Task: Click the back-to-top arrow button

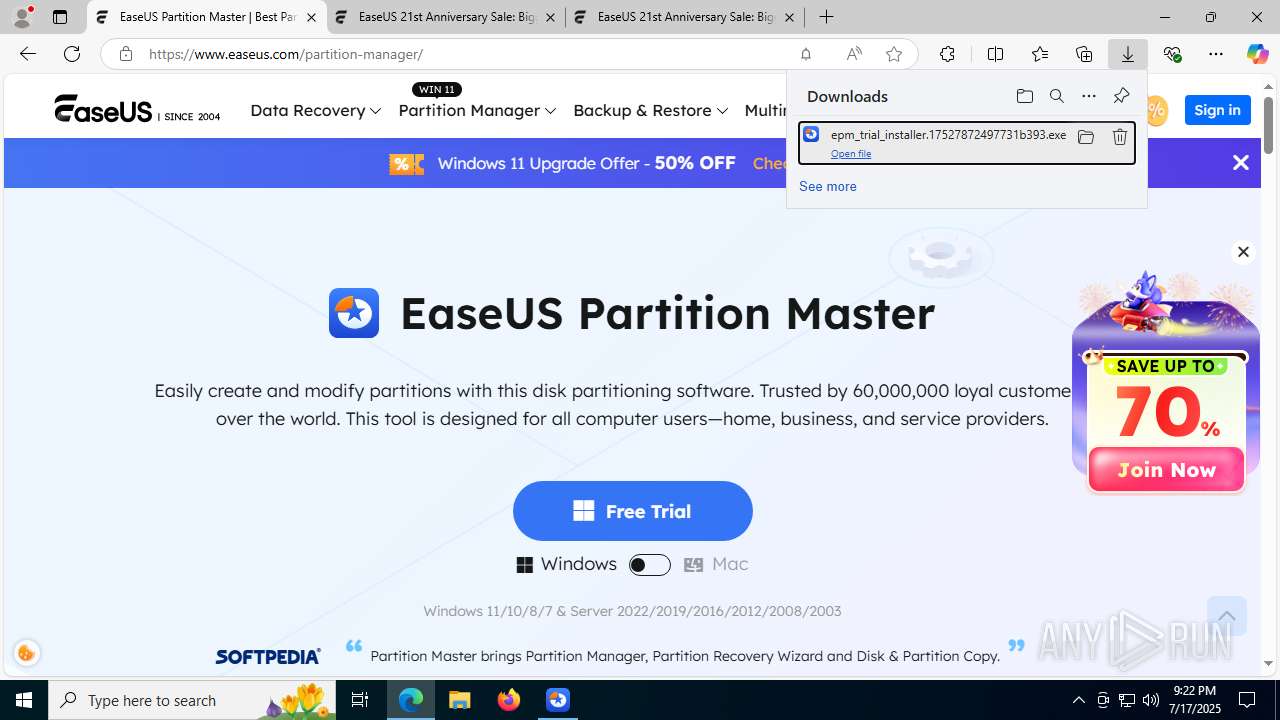Action: [1226, 616]
